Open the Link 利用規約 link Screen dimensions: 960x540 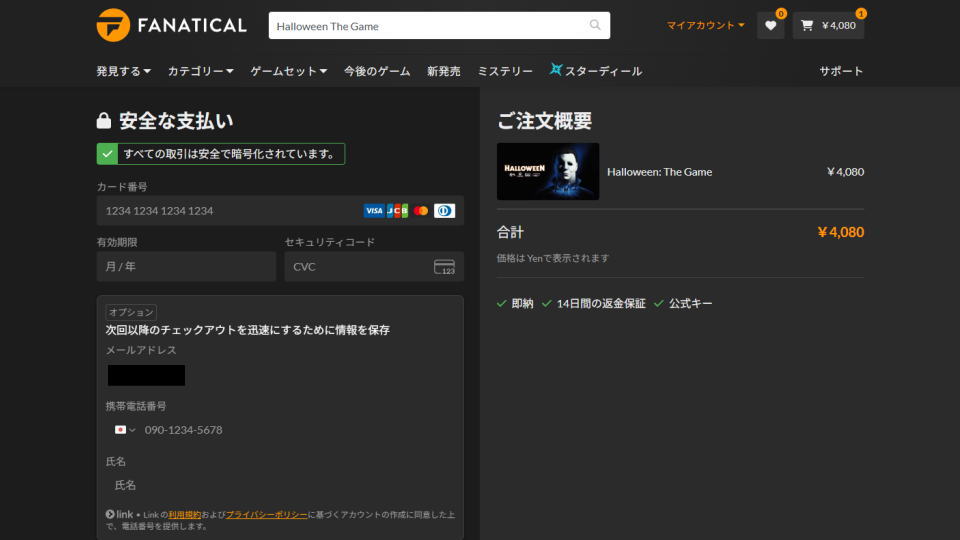tap(184, 515)
